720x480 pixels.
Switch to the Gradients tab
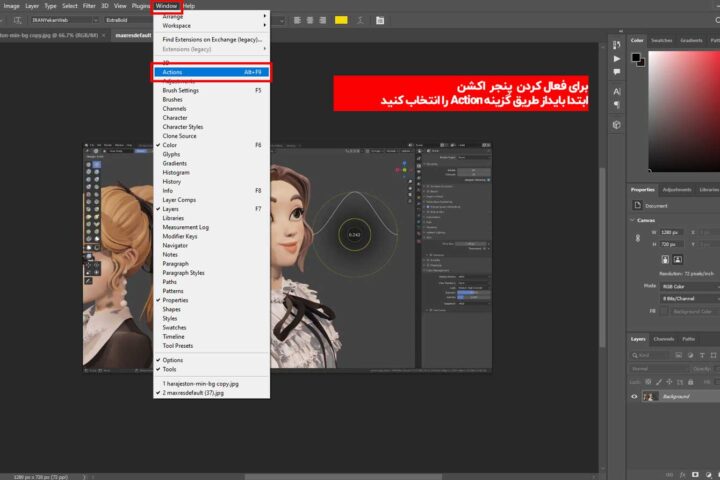point(691,40)
